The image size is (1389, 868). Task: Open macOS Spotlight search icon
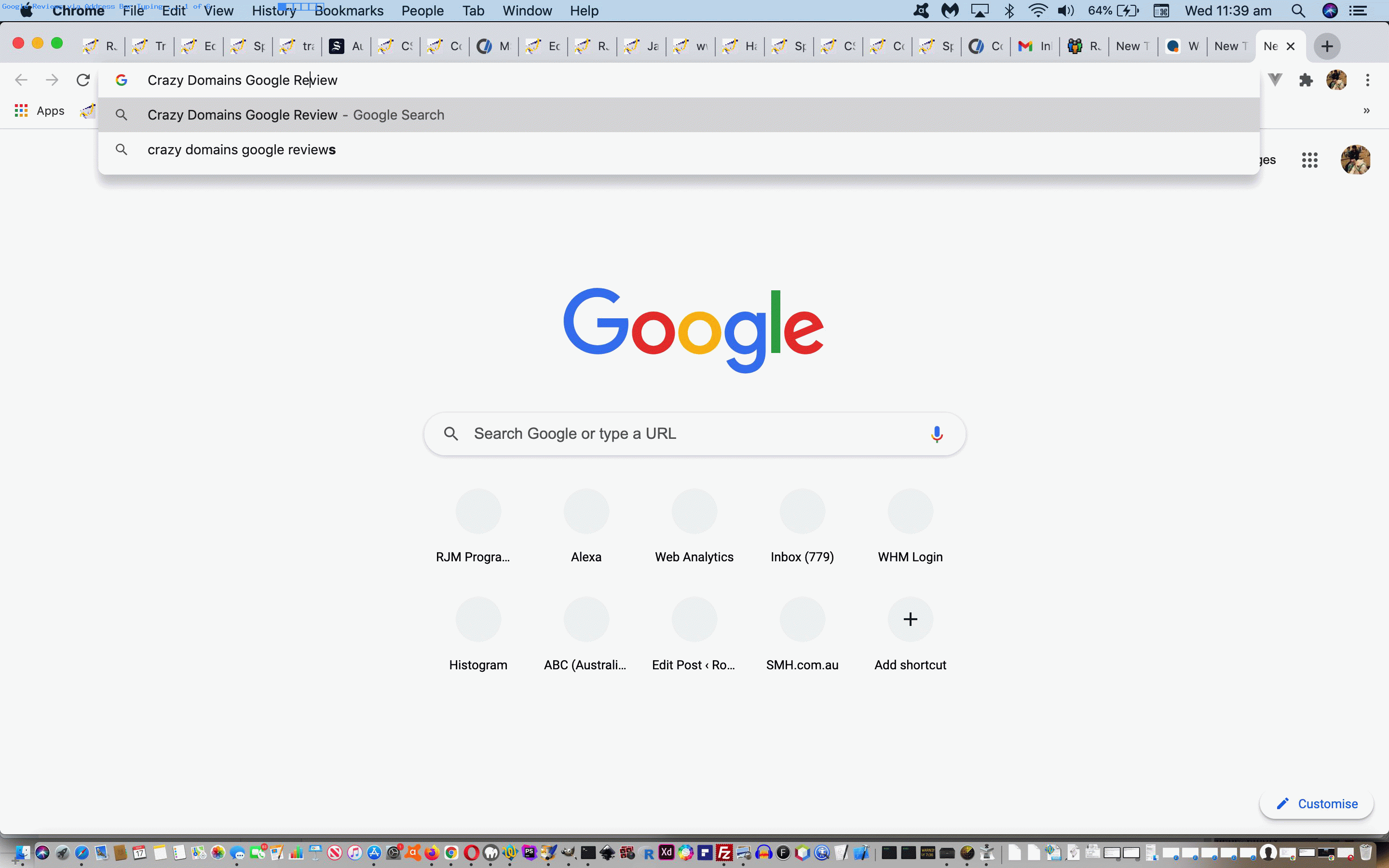coord(1298,11)
